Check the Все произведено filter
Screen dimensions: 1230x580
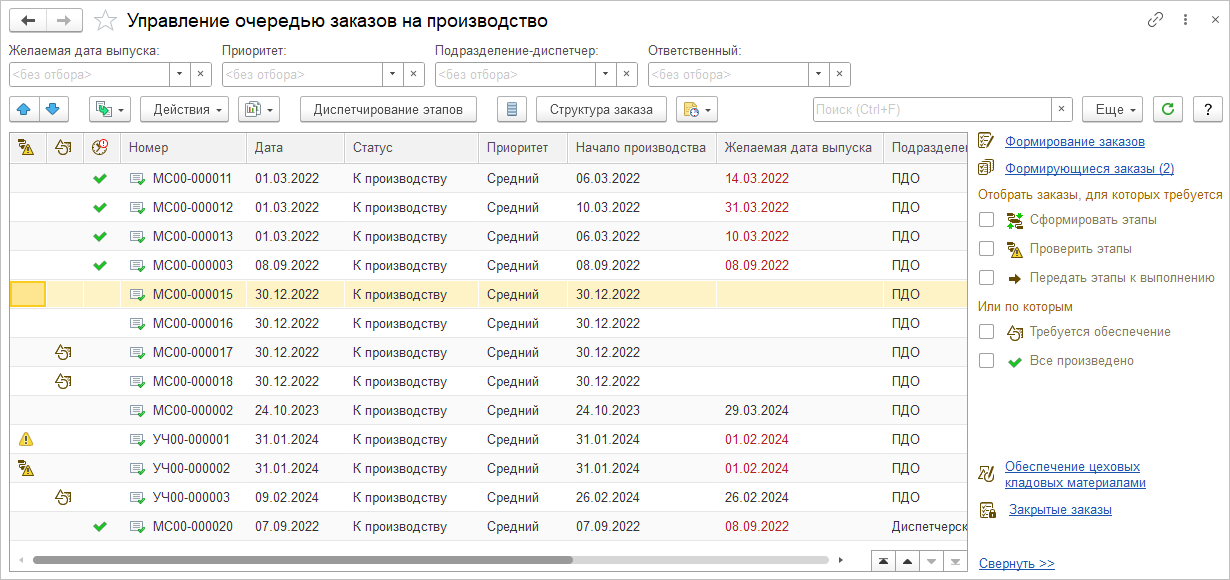coord(987,361)
